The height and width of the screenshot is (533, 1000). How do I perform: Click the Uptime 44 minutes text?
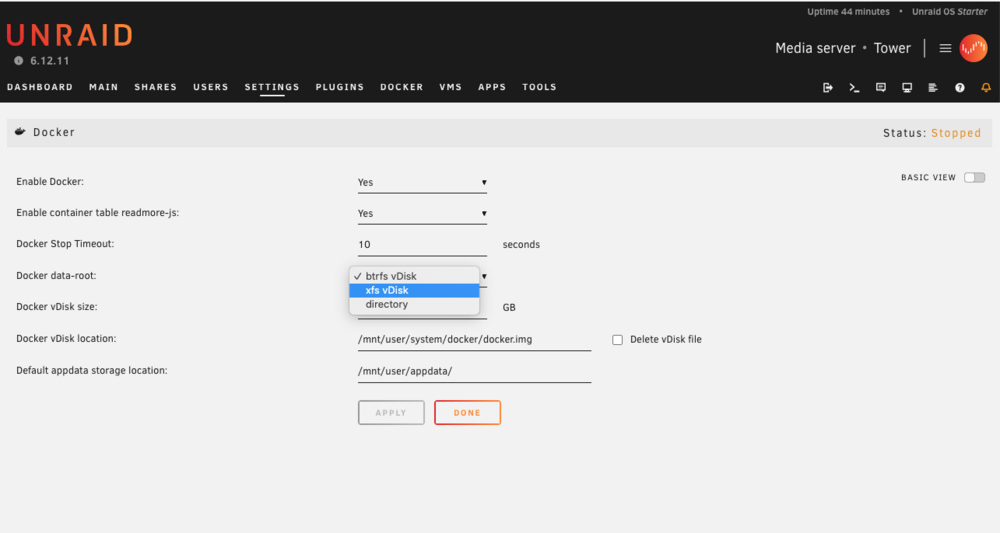(x=848, y=11)
